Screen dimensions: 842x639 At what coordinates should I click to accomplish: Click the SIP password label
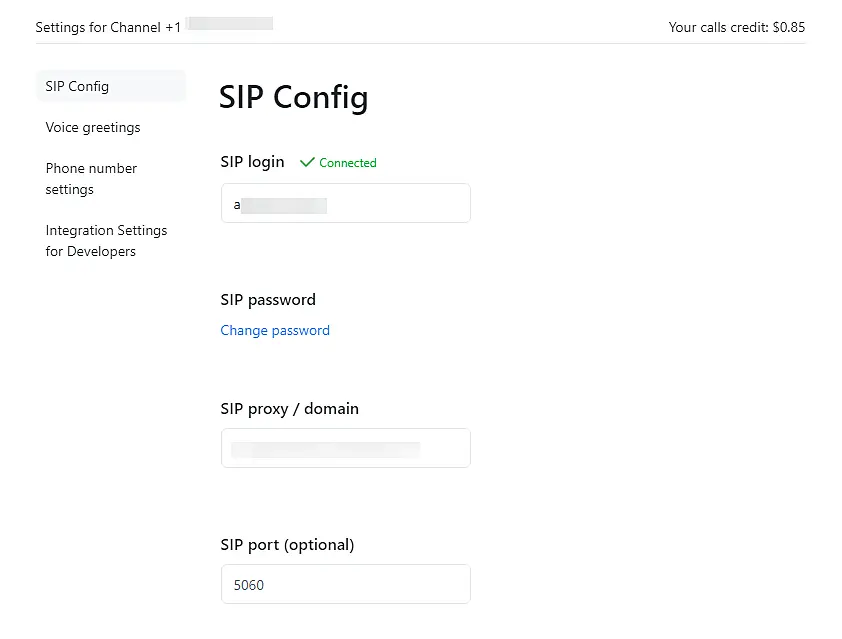pyautogui.click(x=268, y=299)
